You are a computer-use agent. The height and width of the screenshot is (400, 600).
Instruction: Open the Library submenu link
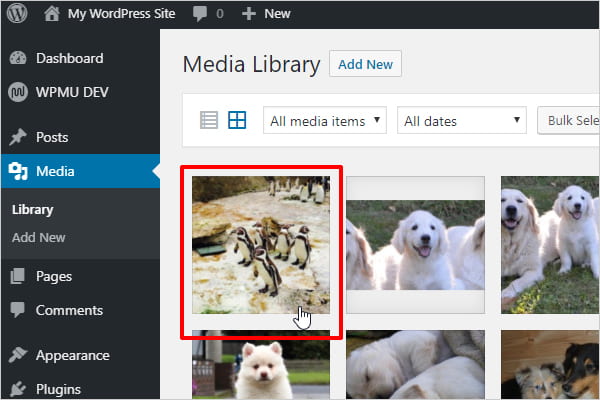click(32, 210)
